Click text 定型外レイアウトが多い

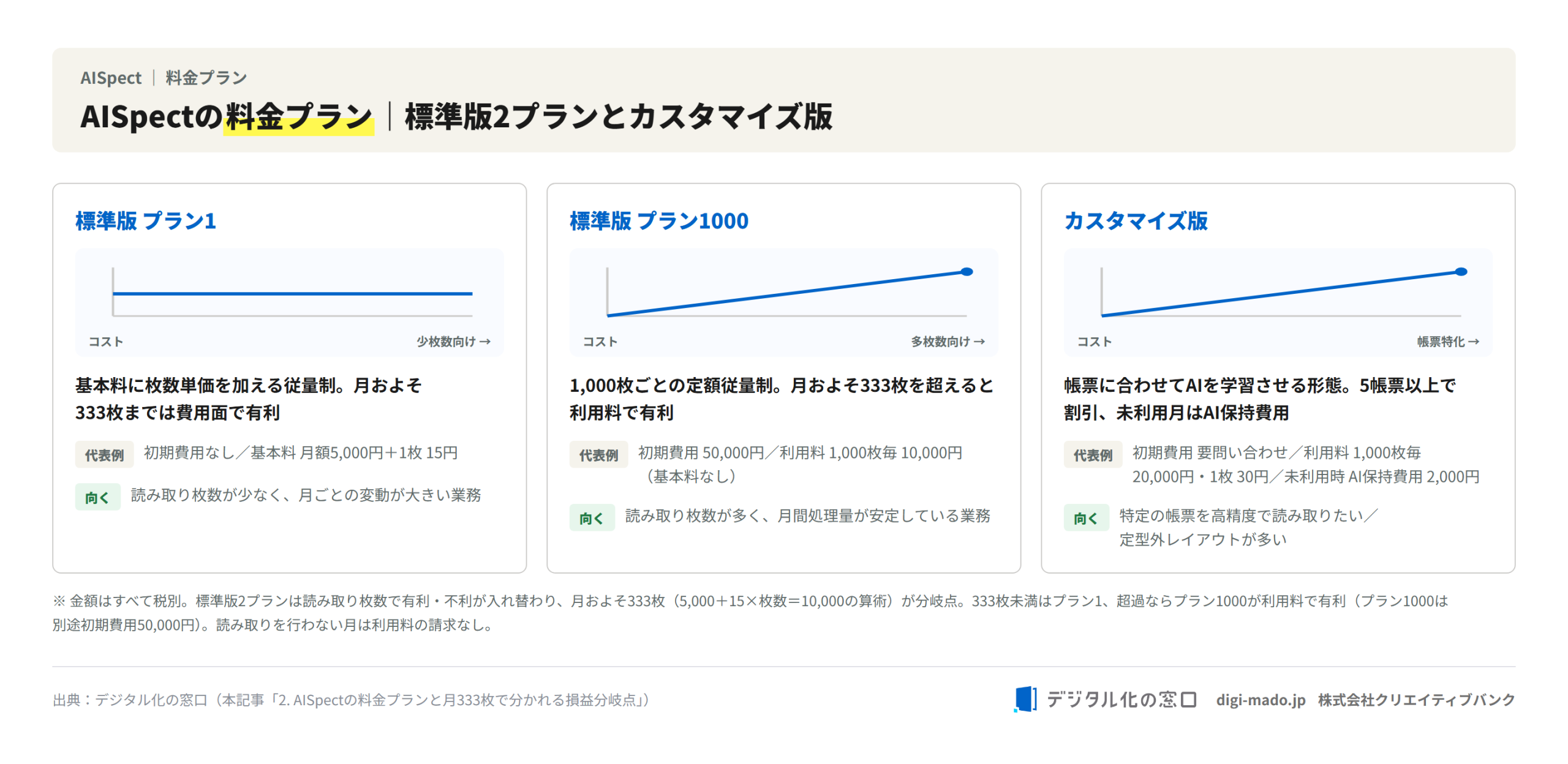(x=1203, y=539)
